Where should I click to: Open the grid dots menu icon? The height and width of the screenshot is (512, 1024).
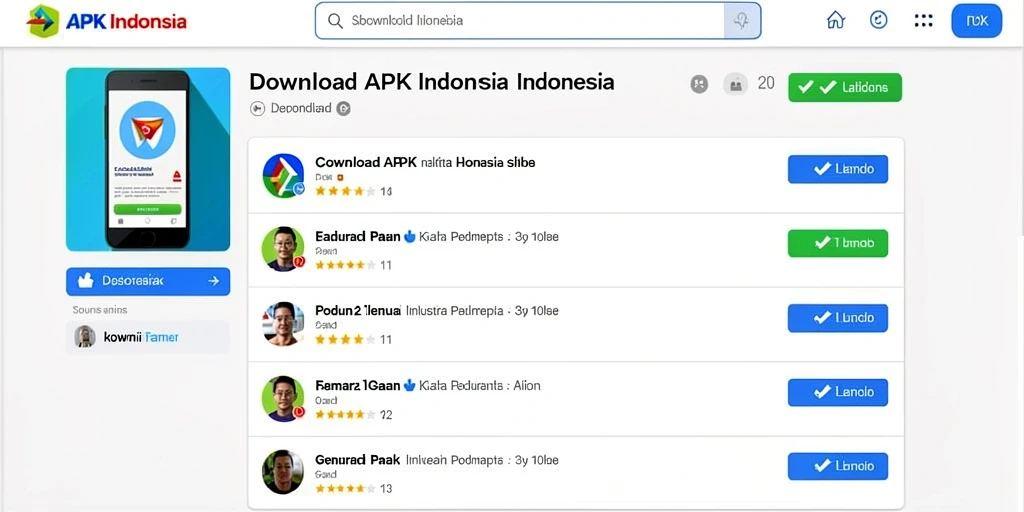coord(923,20)
